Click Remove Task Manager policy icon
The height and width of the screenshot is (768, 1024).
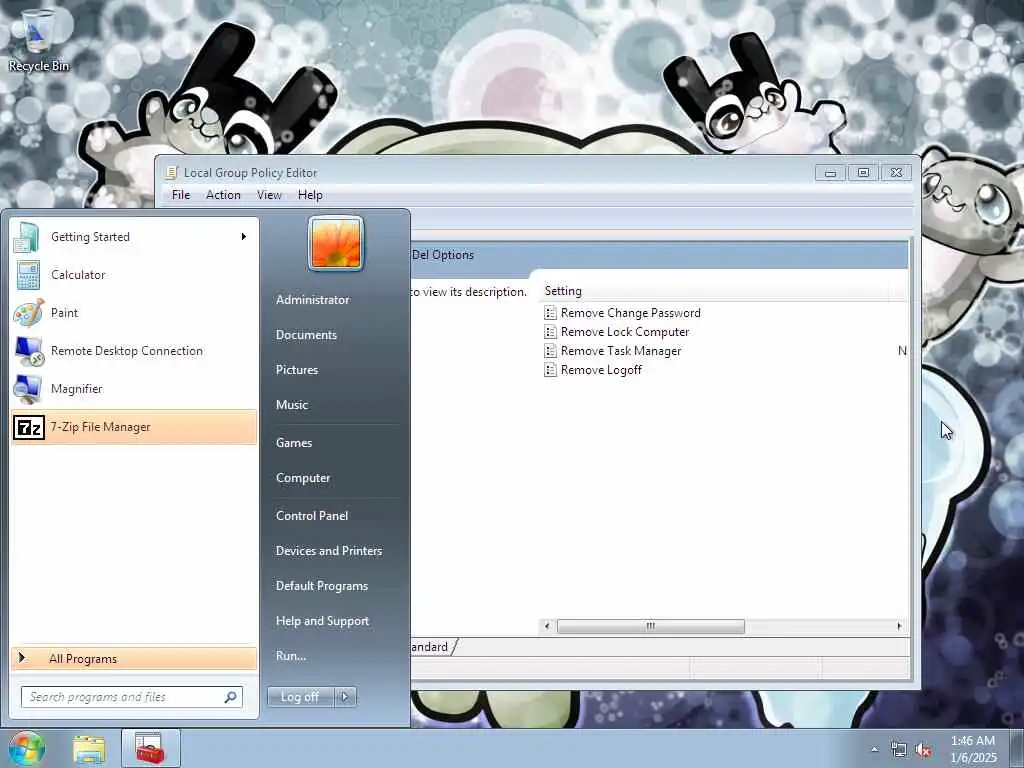[x=551, y=351]
